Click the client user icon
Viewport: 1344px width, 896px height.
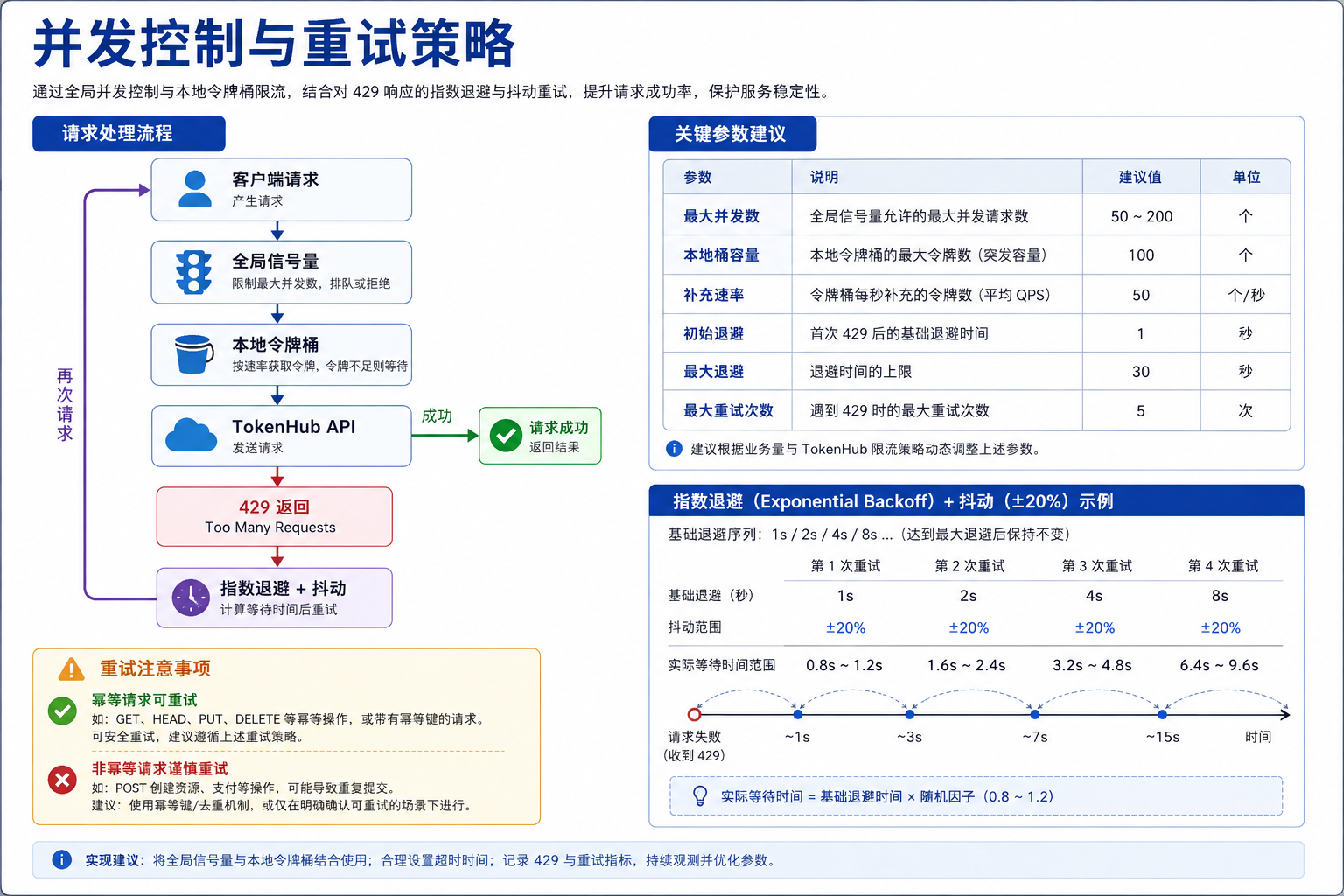coord(194,188)
